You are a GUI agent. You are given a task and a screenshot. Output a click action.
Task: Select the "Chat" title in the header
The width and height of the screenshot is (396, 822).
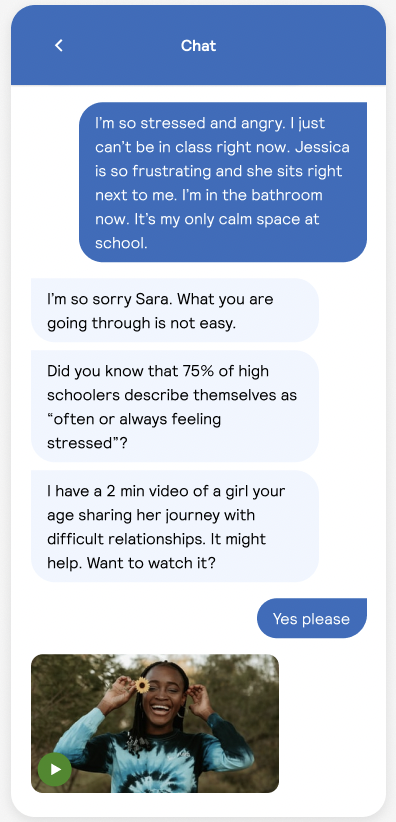click(198, 46)
